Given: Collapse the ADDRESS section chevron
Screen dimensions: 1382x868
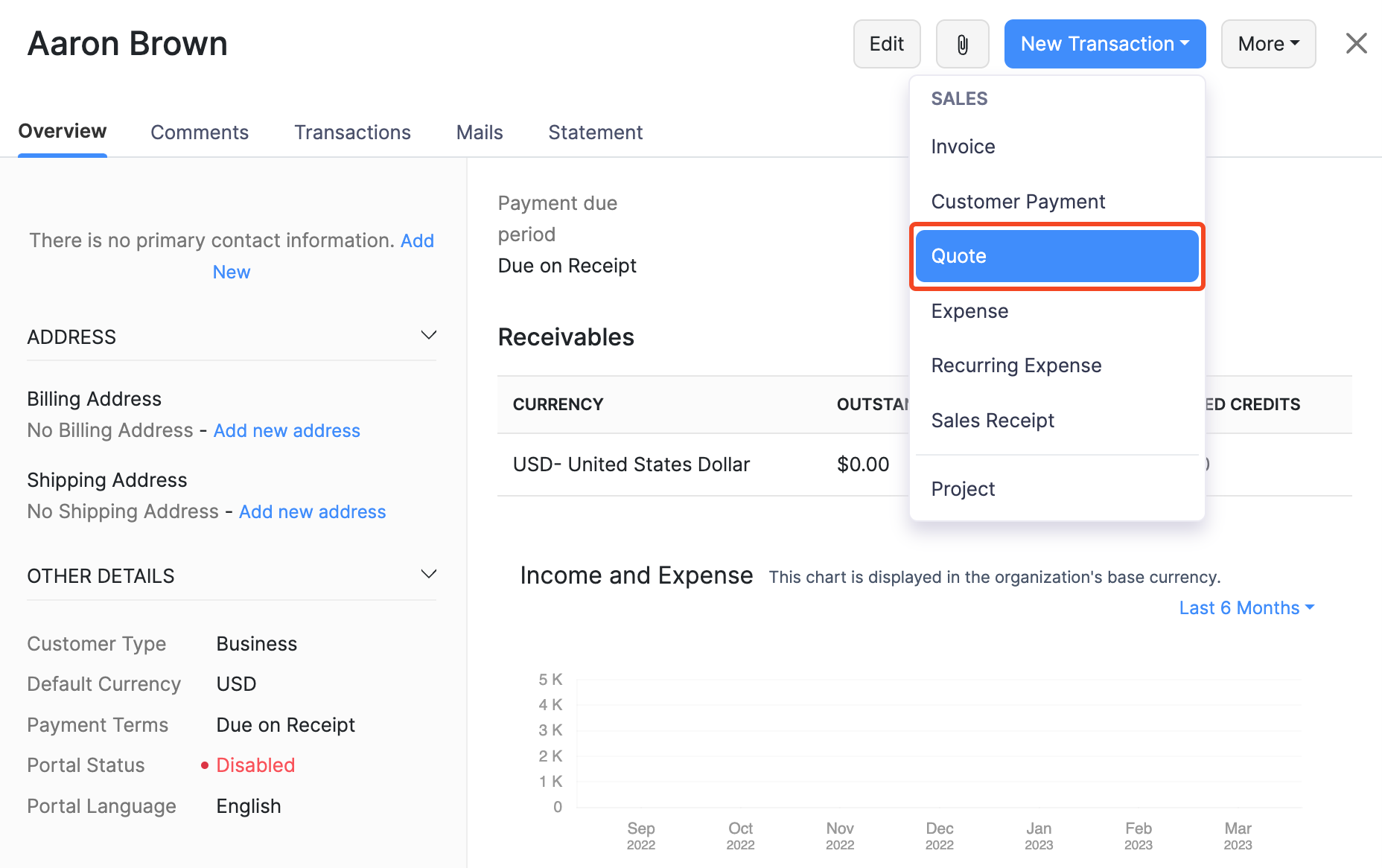Looking at the screenshot, I should click(429, 336).
